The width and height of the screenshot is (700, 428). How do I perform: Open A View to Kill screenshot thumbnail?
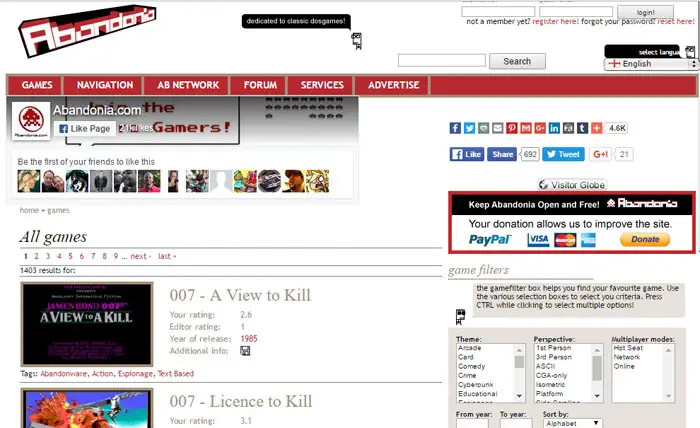87,324
